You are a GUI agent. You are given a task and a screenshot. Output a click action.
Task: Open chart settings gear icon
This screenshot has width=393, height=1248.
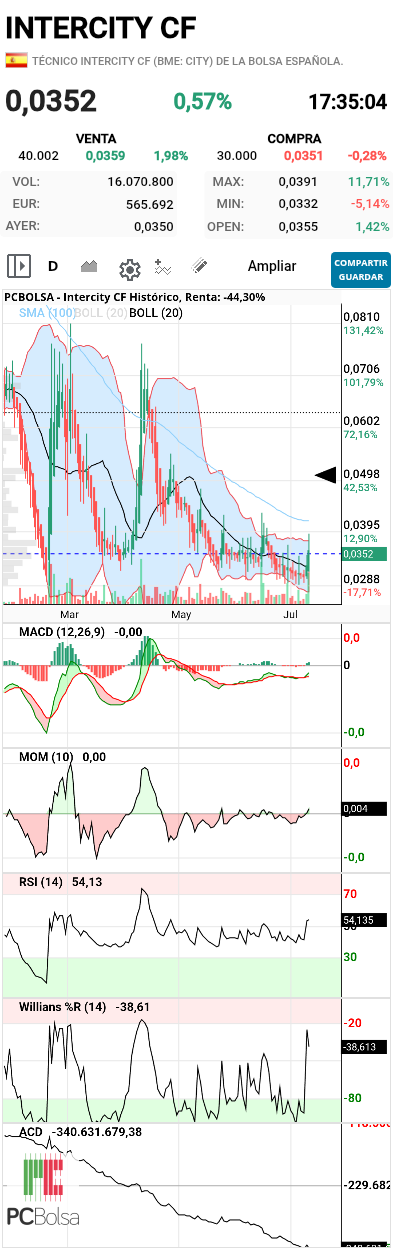coord(129,268)
